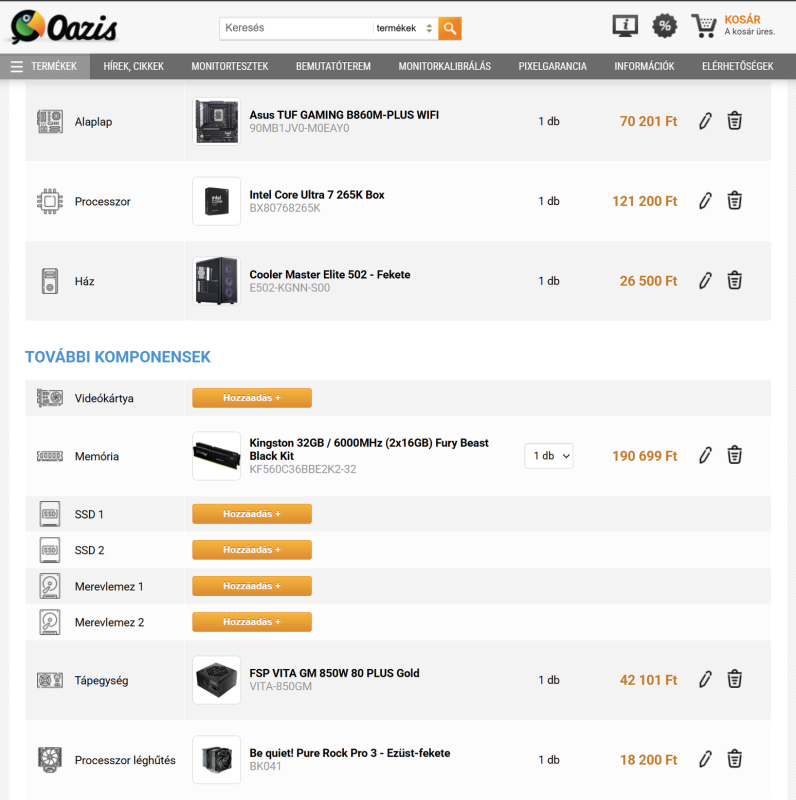Image resolution: width=796 pixels, height=800 pixels.
Task: Go to HÍREK, CIKKEK menu
Action: click(134, 66)
